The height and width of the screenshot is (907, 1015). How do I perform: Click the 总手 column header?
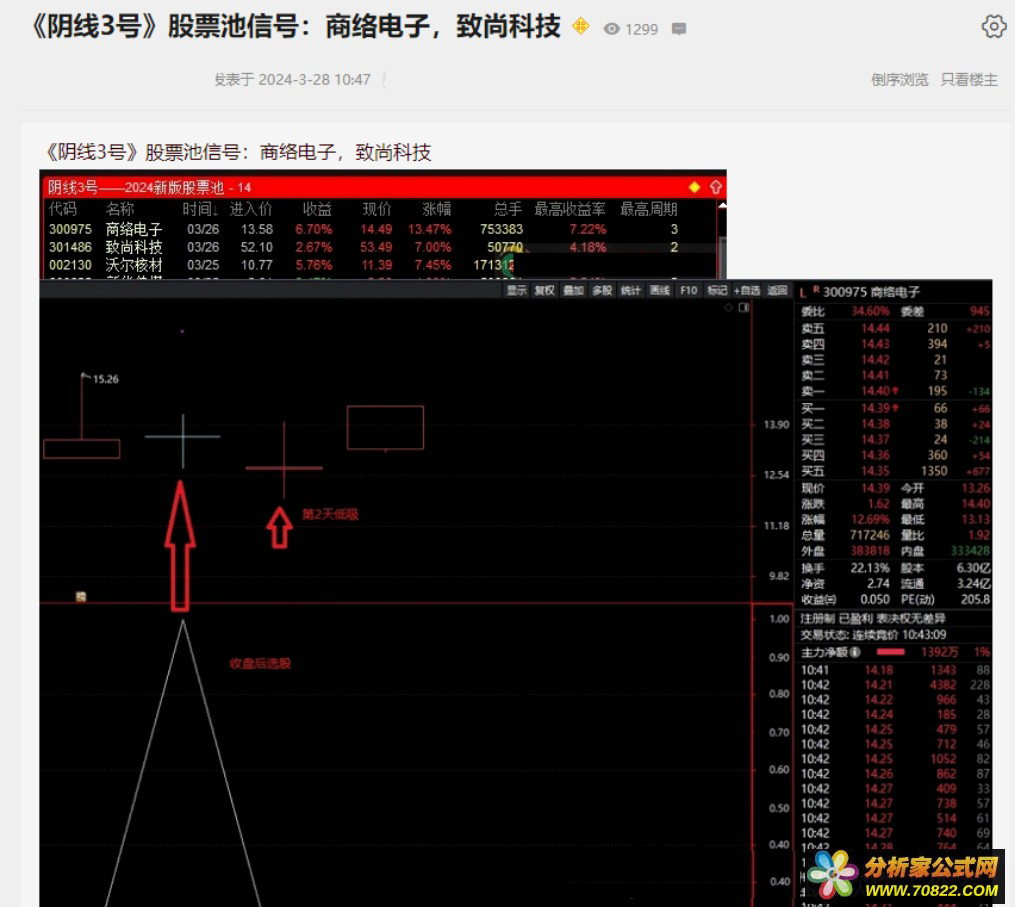(x=508, y=209)
